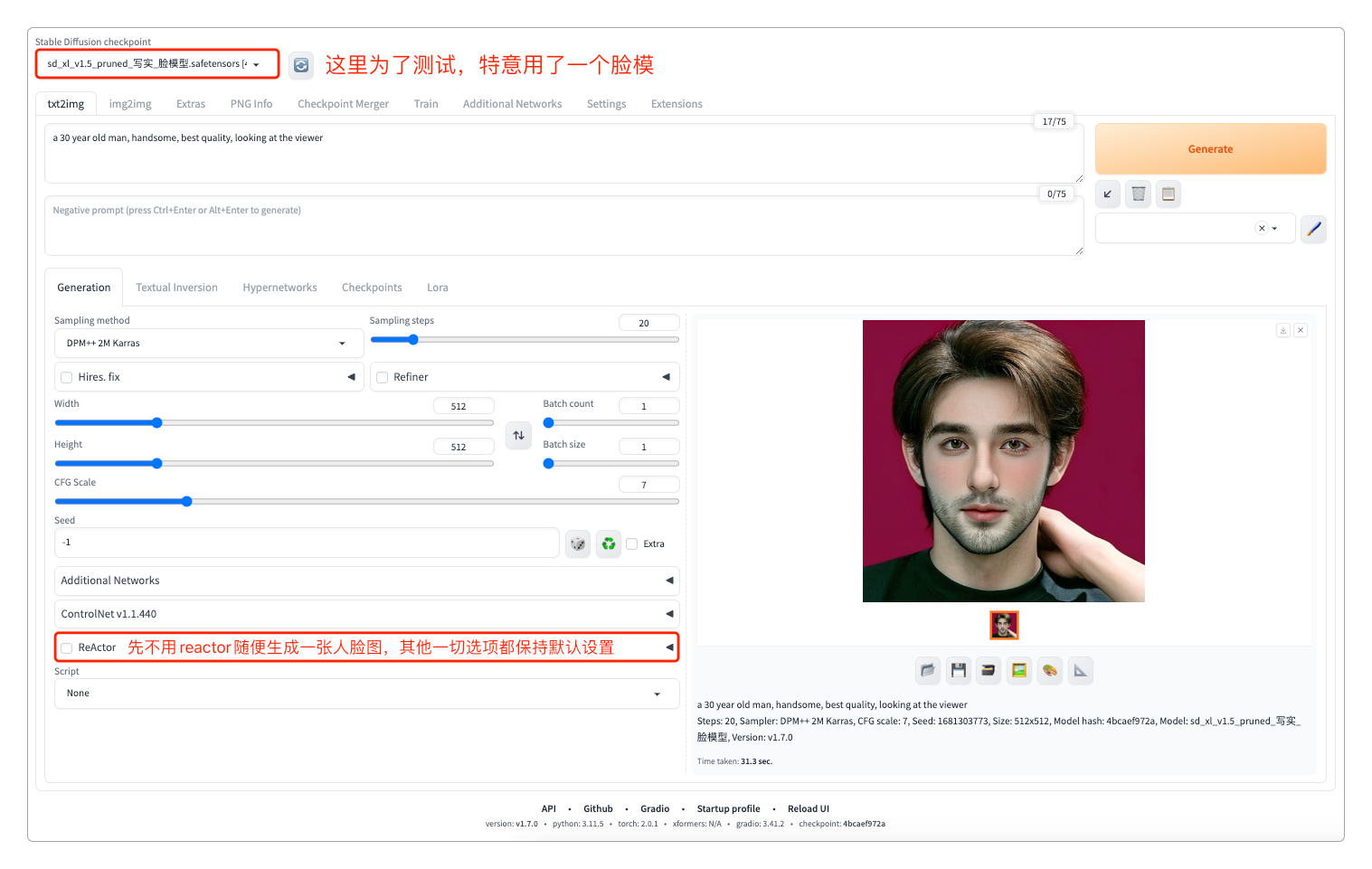The width and height of the screenshot is (1372, 869).
Task: Switch to img2img tab
Action: pos(130,104)
